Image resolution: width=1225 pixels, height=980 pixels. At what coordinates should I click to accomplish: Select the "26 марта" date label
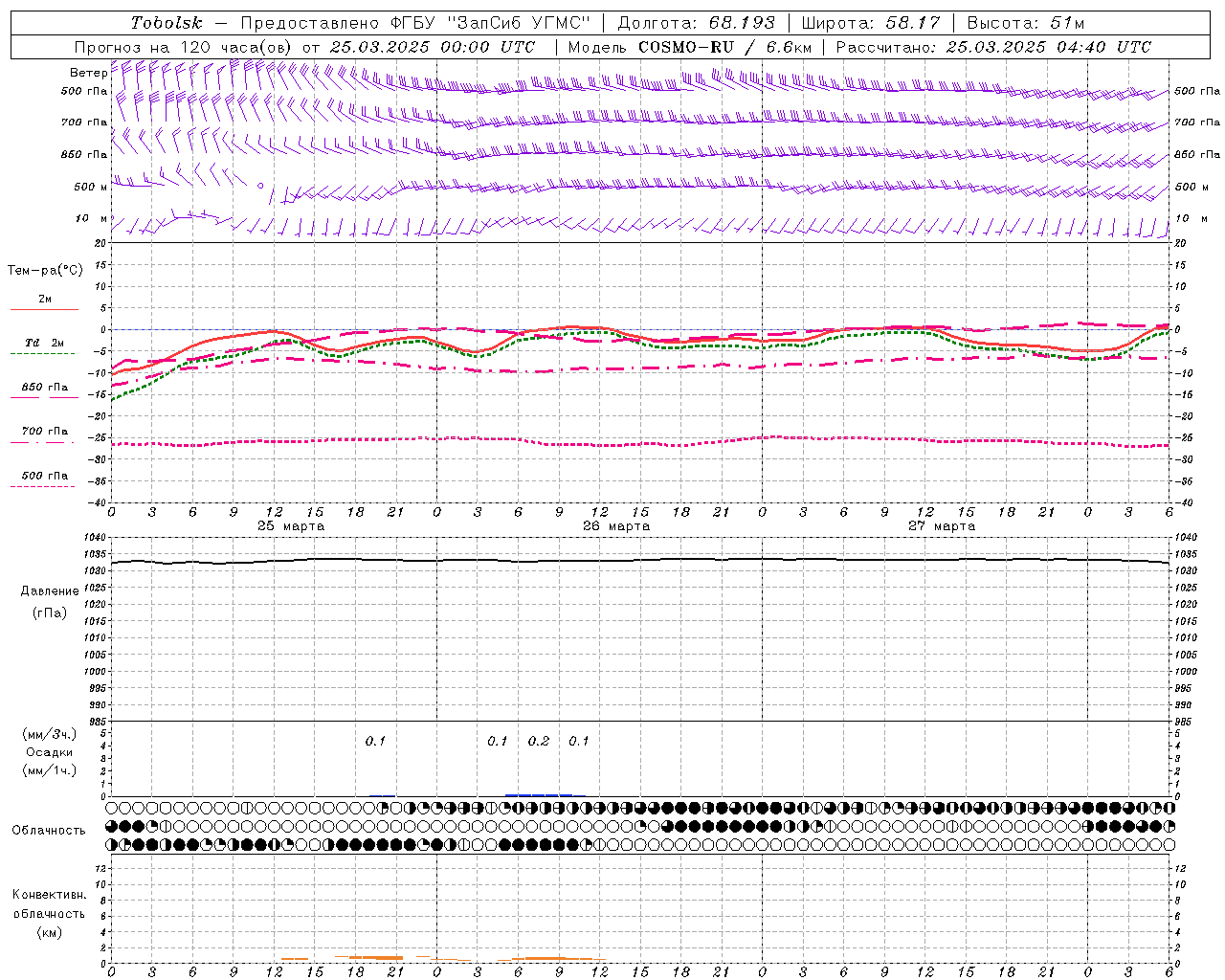(616, 525)
